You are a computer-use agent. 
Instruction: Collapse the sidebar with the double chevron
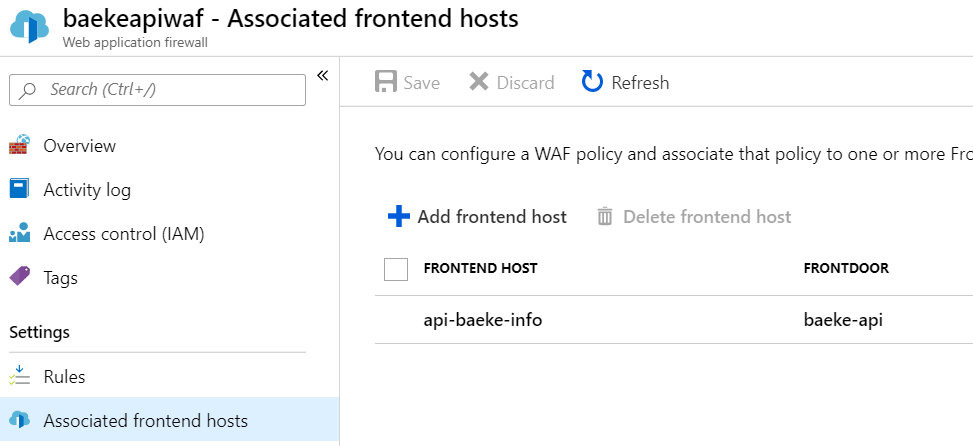tap(322, 75)
